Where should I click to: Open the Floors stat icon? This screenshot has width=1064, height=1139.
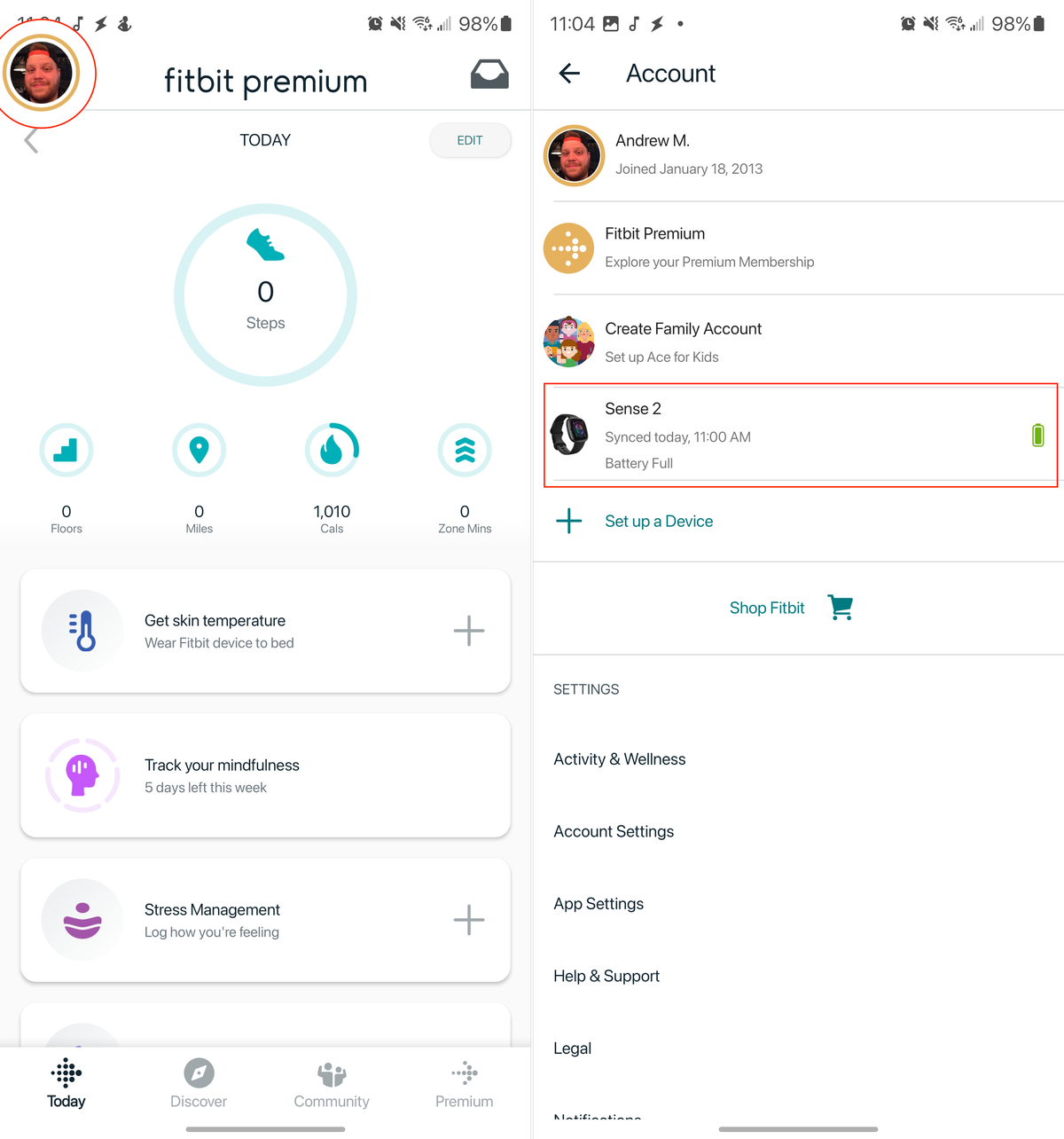(x=66, y=451)
